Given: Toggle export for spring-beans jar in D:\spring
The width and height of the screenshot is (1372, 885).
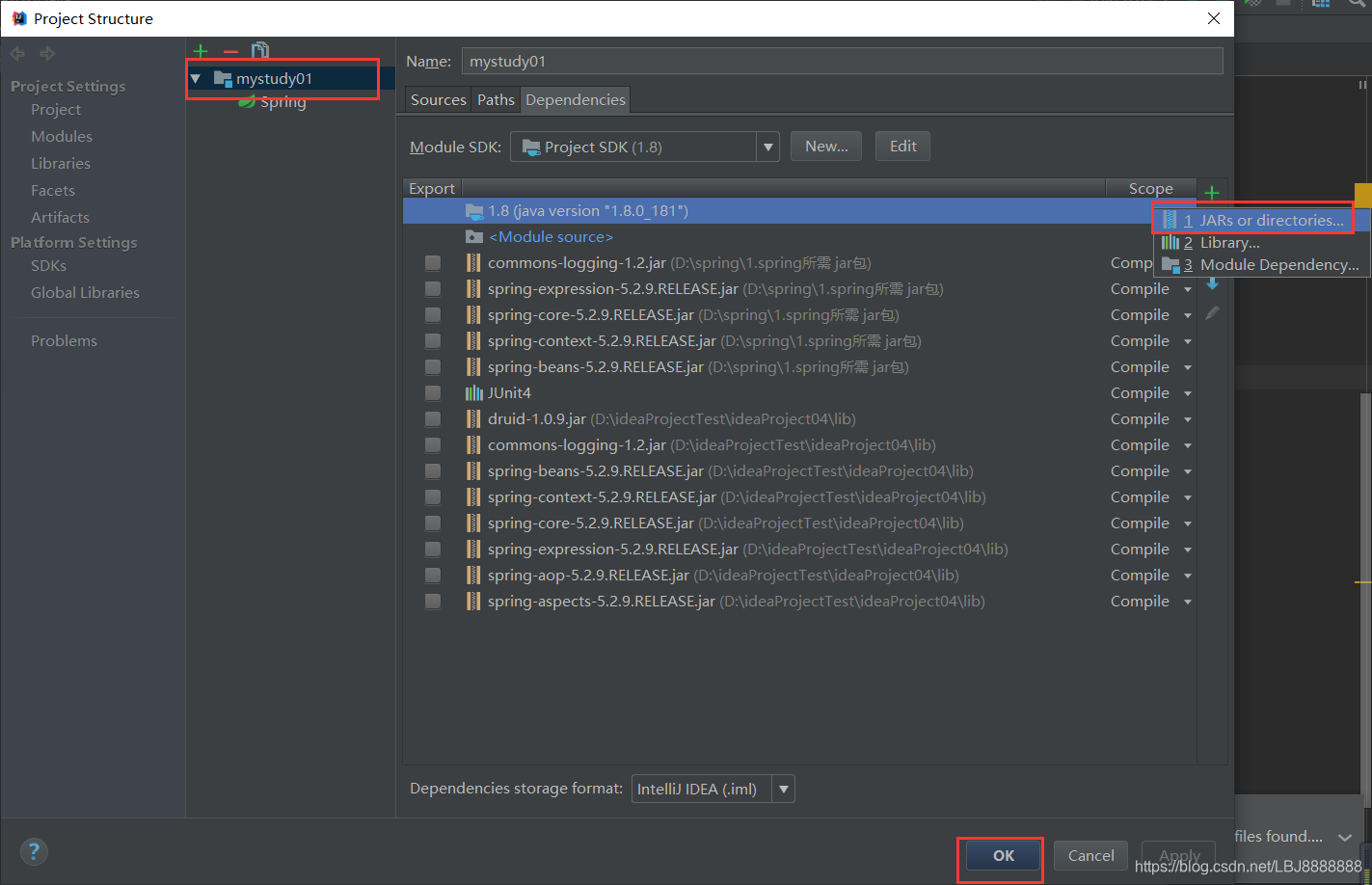Looking at the screenshot, I should pyautogui.click(x=433, y=367).
